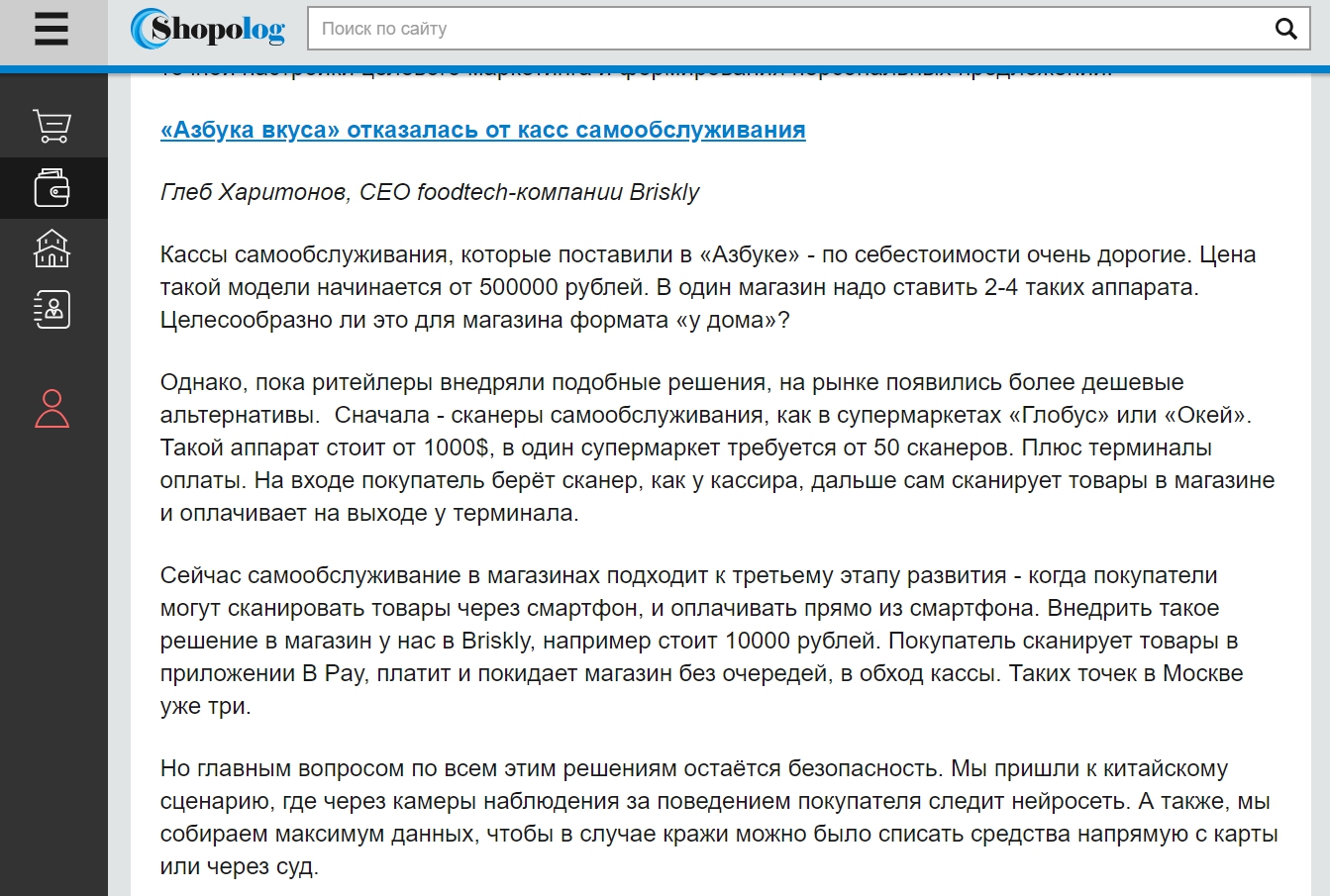
Task: Click the paragraph starting "Однако, пока ритейлеры"
Action: pyautogui.click(x=693, y=448)
